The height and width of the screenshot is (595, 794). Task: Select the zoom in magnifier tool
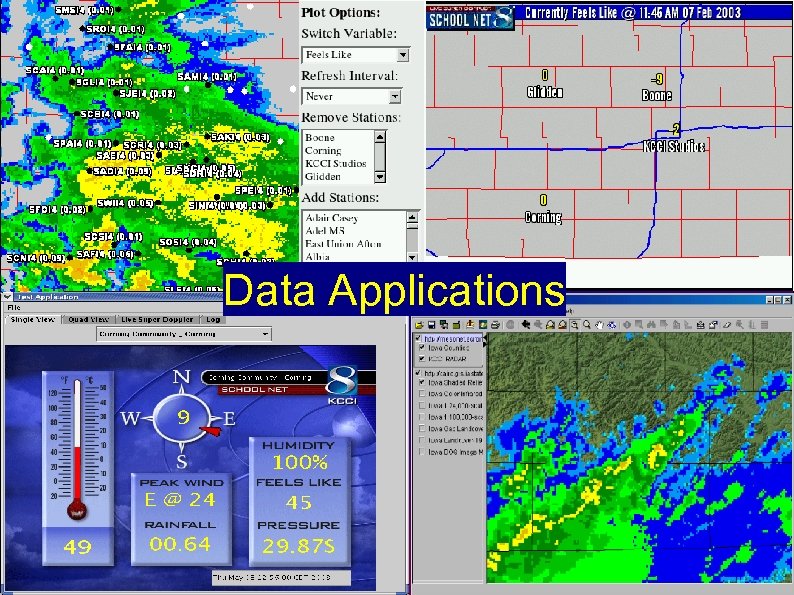(x=575, y=325)
